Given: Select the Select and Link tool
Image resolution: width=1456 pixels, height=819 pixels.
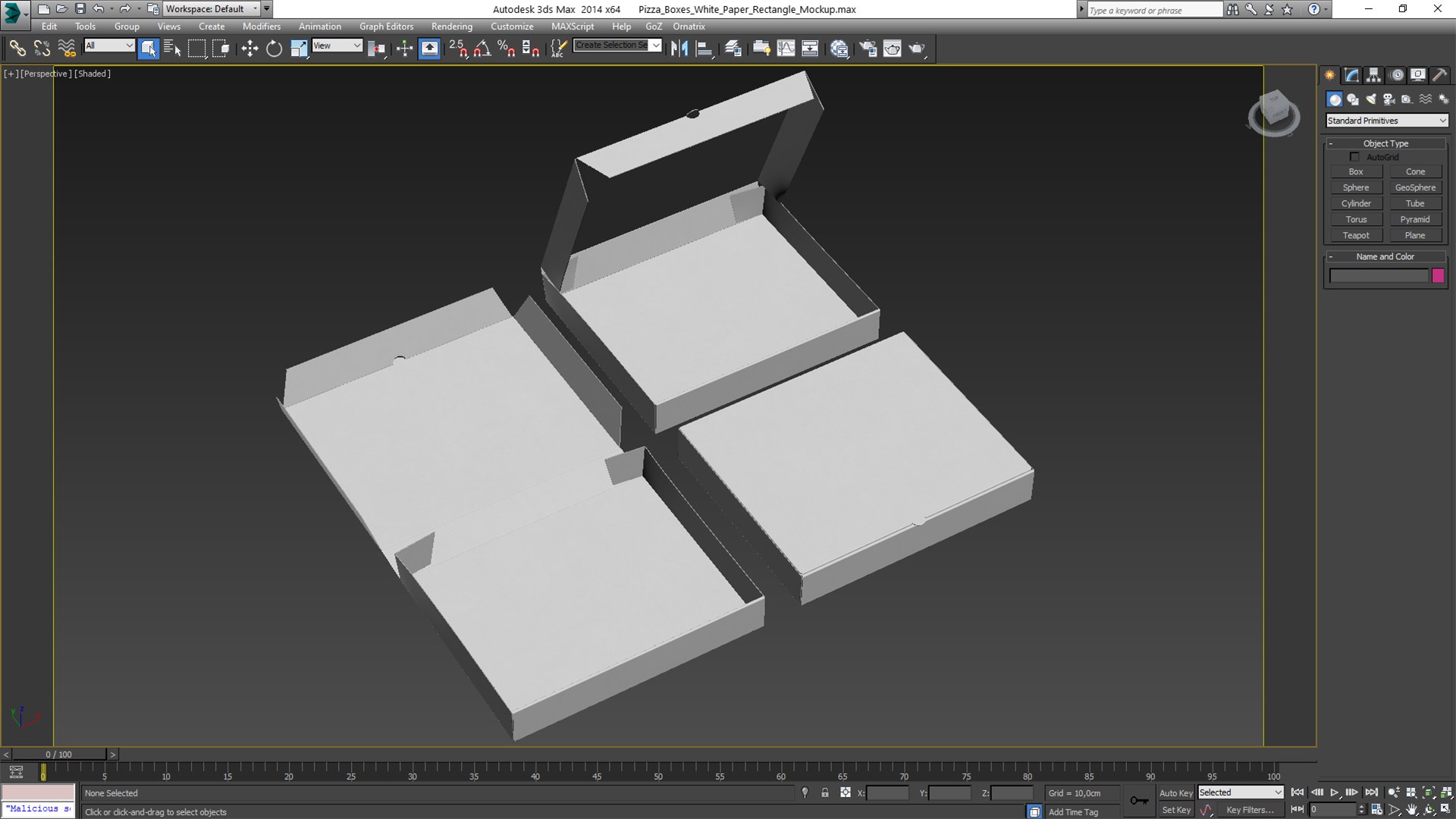Looking at the screenshot, I should [17, 49].
